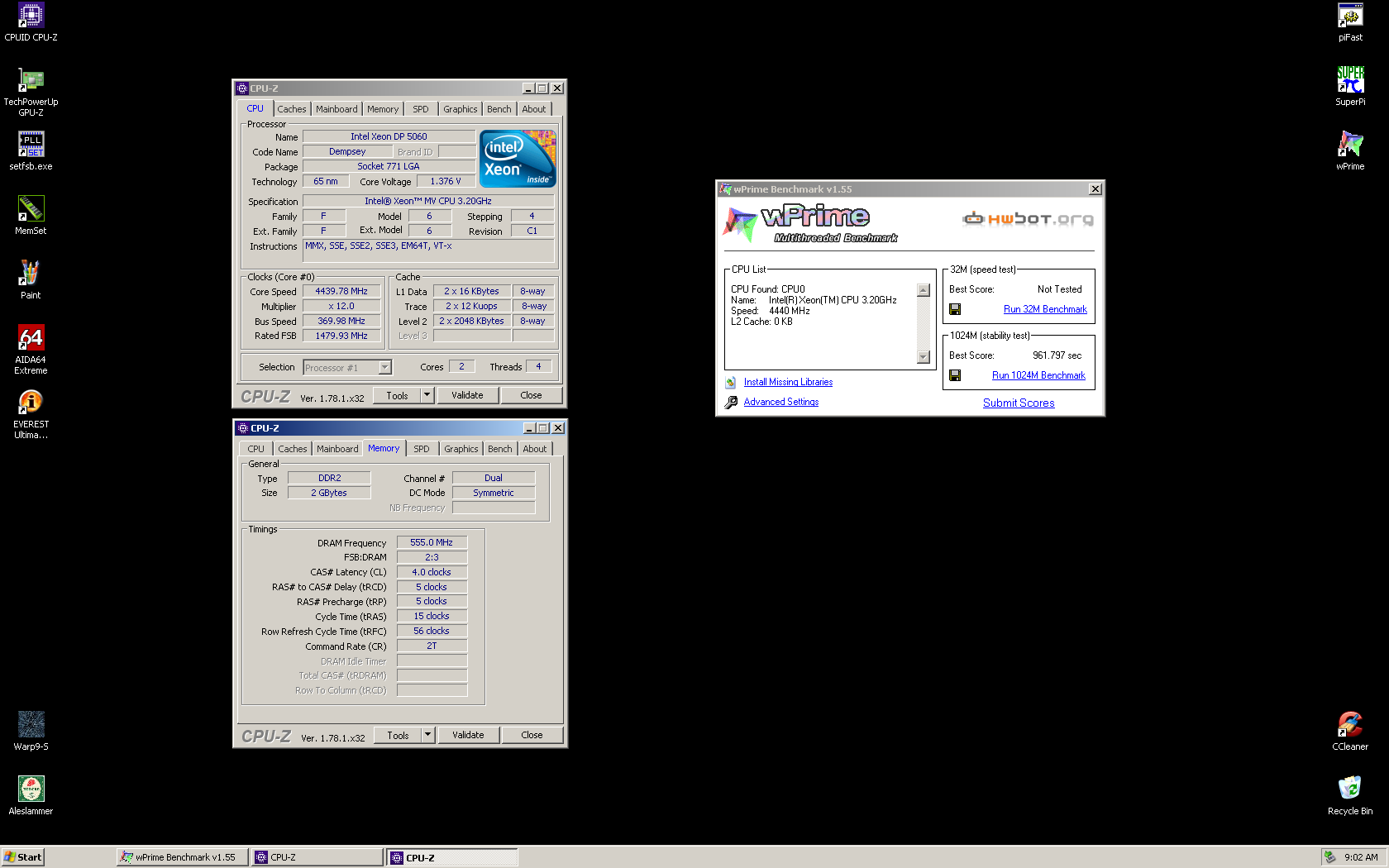Open Mainboard tab in bottom CPU-Z window
The width and height of the screenshot is (1389, 868).
[337, 449]
